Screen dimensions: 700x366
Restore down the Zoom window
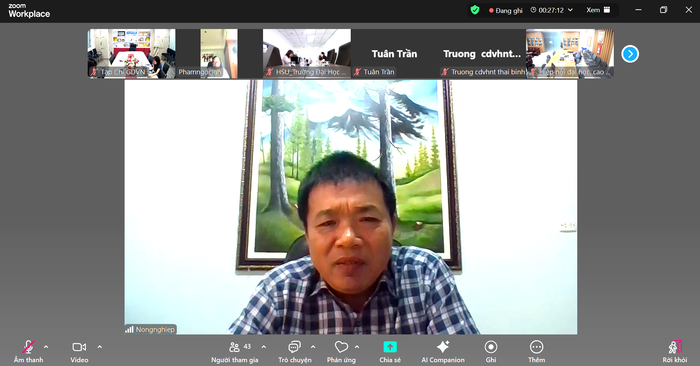coord(663,10)
